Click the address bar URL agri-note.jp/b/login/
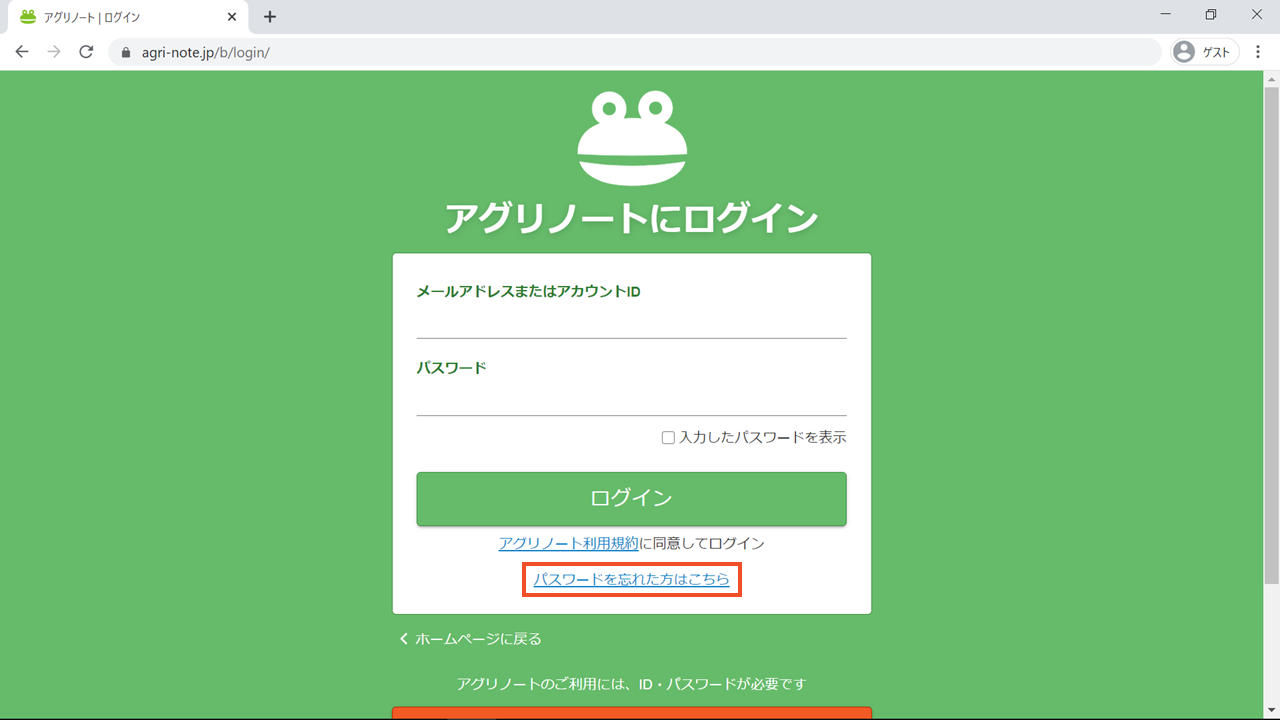 (x=206, y=52)
